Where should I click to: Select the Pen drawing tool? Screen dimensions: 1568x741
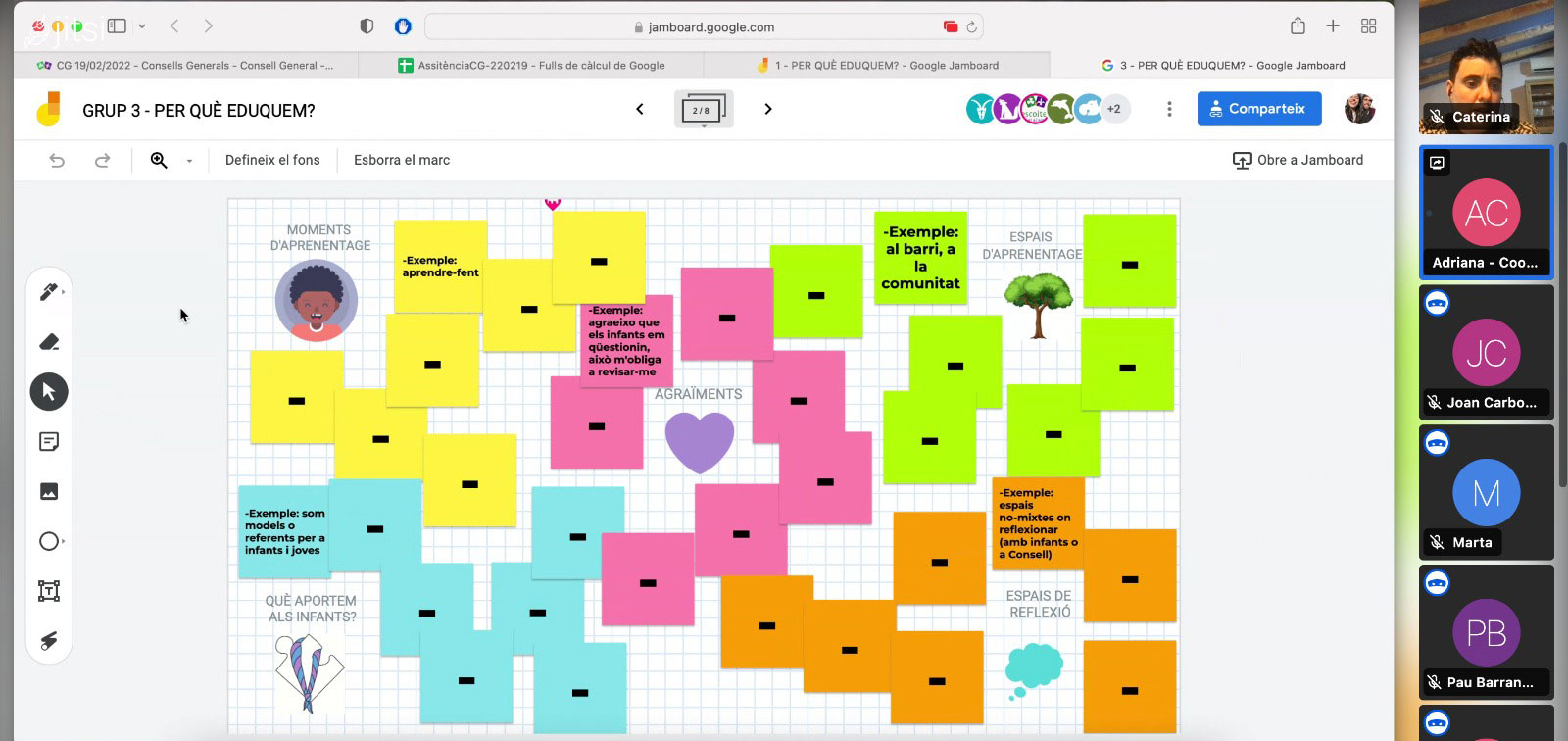pyautogui.click(x=48, y=292)
